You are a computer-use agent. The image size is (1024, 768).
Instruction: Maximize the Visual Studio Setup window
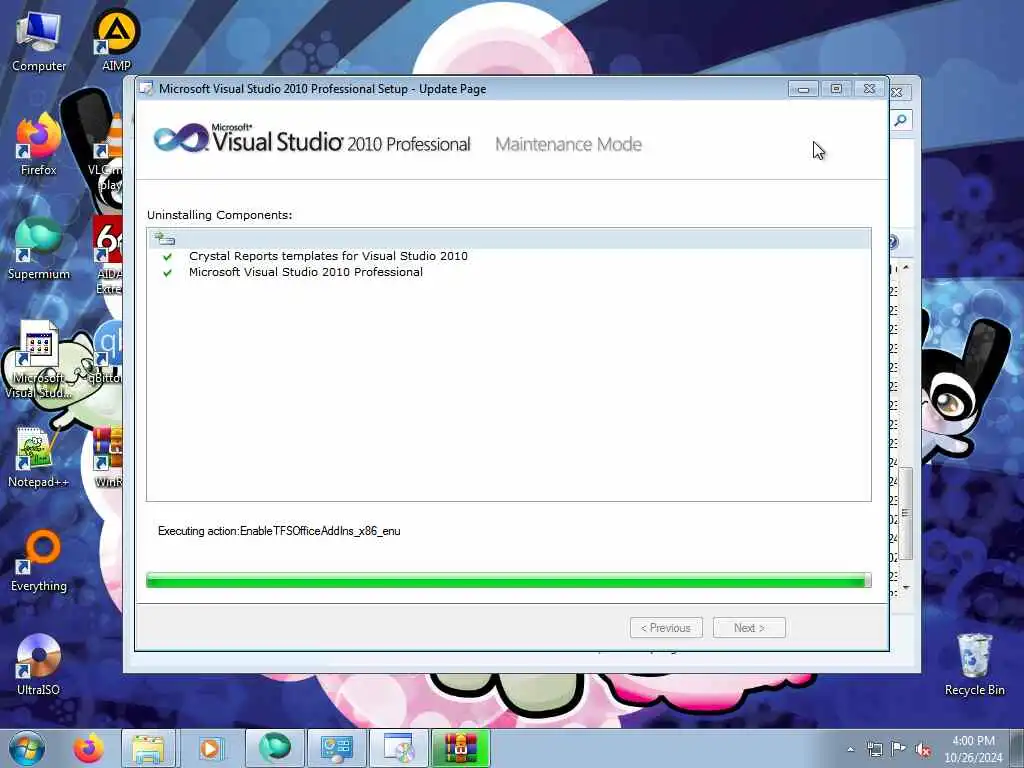click(x=836, y=89)
